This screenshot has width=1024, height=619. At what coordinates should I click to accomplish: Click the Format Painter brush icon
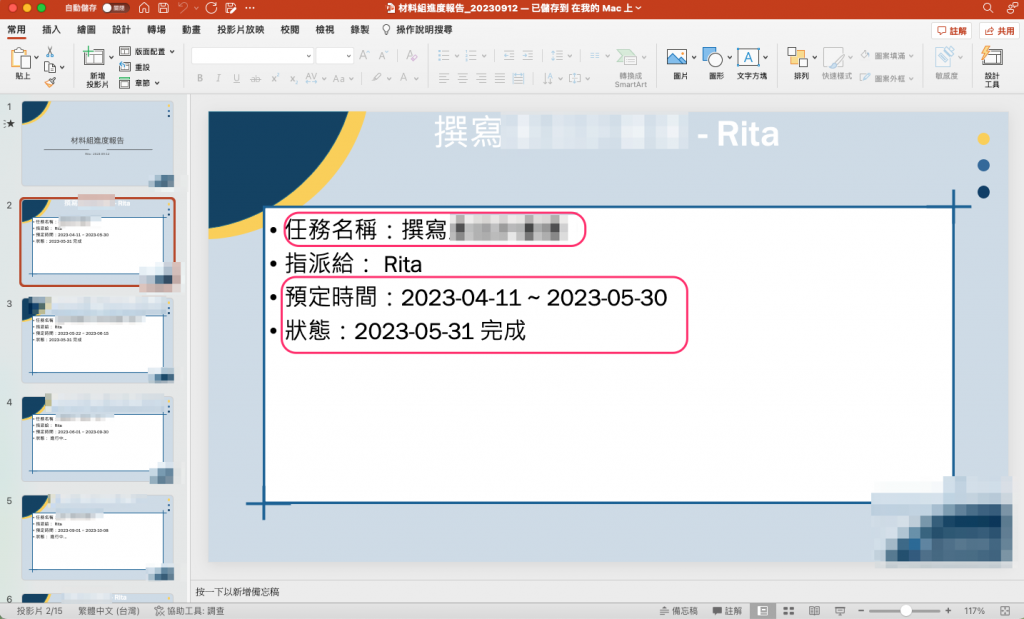[x=50, y=82]
